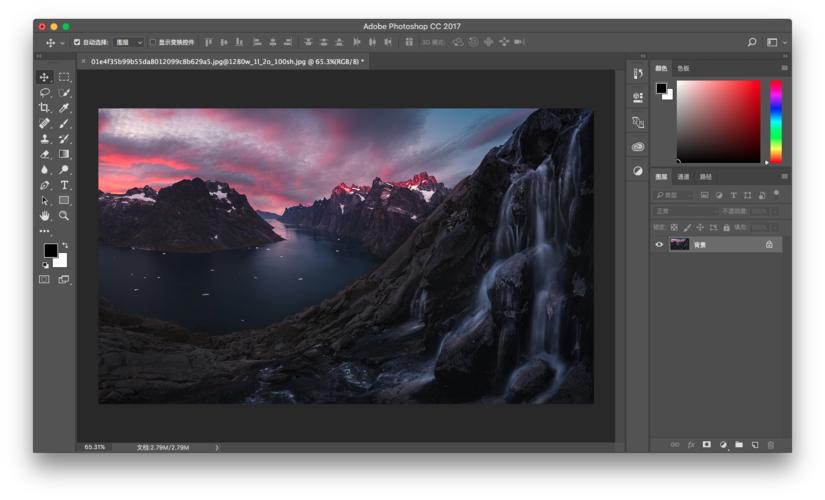Click the 背景 layer thumbnail
825x500 pixels.
pos(679,244)
